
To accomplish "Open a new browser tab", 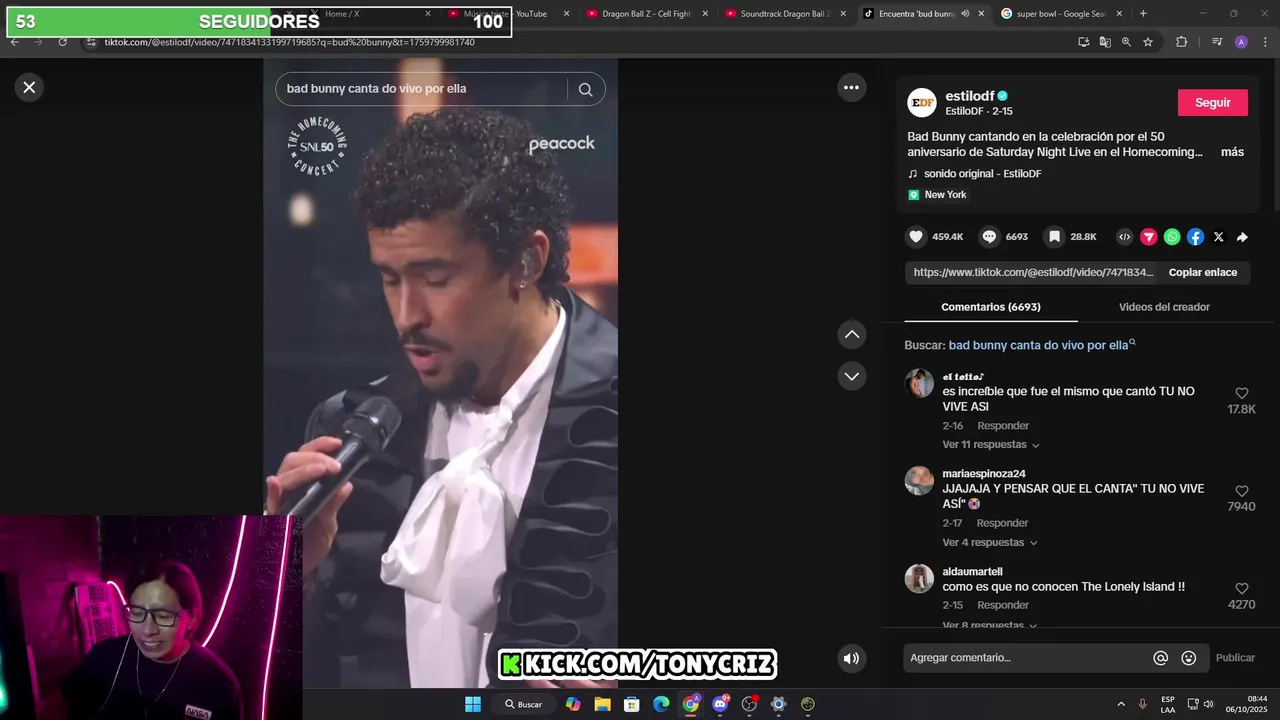I will pos(1143,14).
